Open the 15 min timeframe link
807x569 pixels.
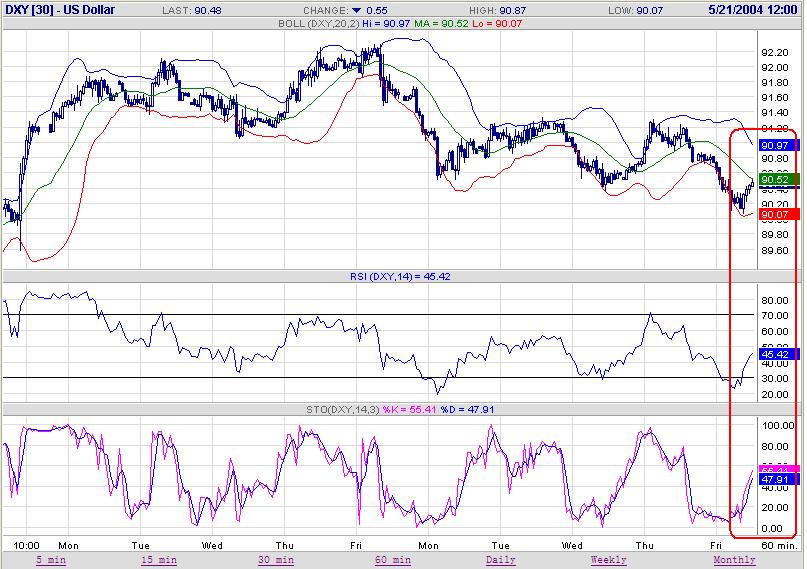(159, 560)
